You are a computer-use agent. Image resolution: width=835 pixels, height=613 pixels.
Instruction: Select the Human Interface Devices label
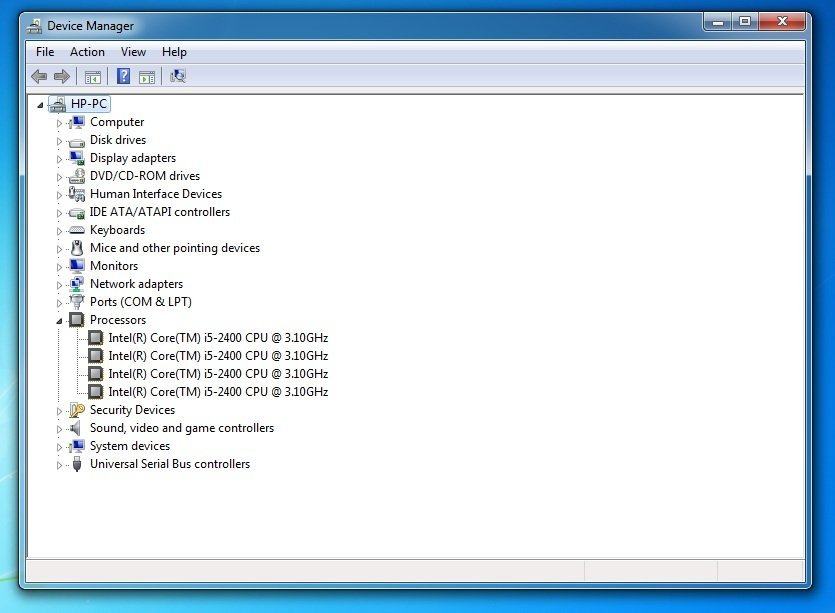155,194
